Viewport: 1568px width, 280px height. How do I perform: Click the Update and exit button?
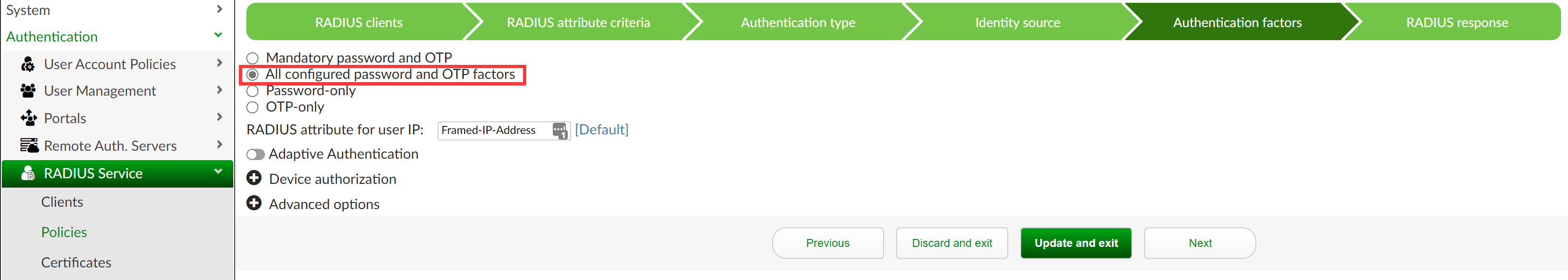click(x=1075, y=243)
